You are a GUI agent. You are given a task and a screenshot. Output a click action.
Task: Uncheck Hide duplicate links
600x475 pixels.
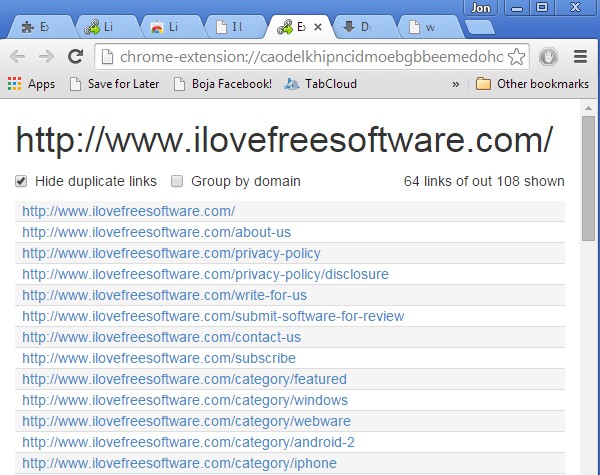point(21,181)
